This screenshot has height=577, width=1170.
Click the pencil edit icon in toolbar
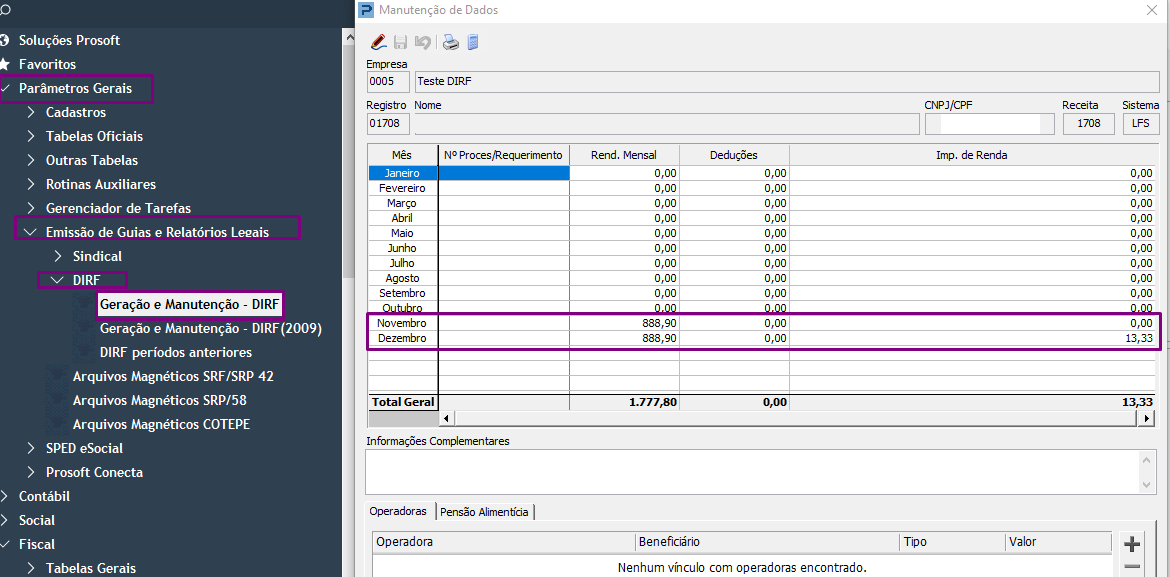click(x=379, y=42)
